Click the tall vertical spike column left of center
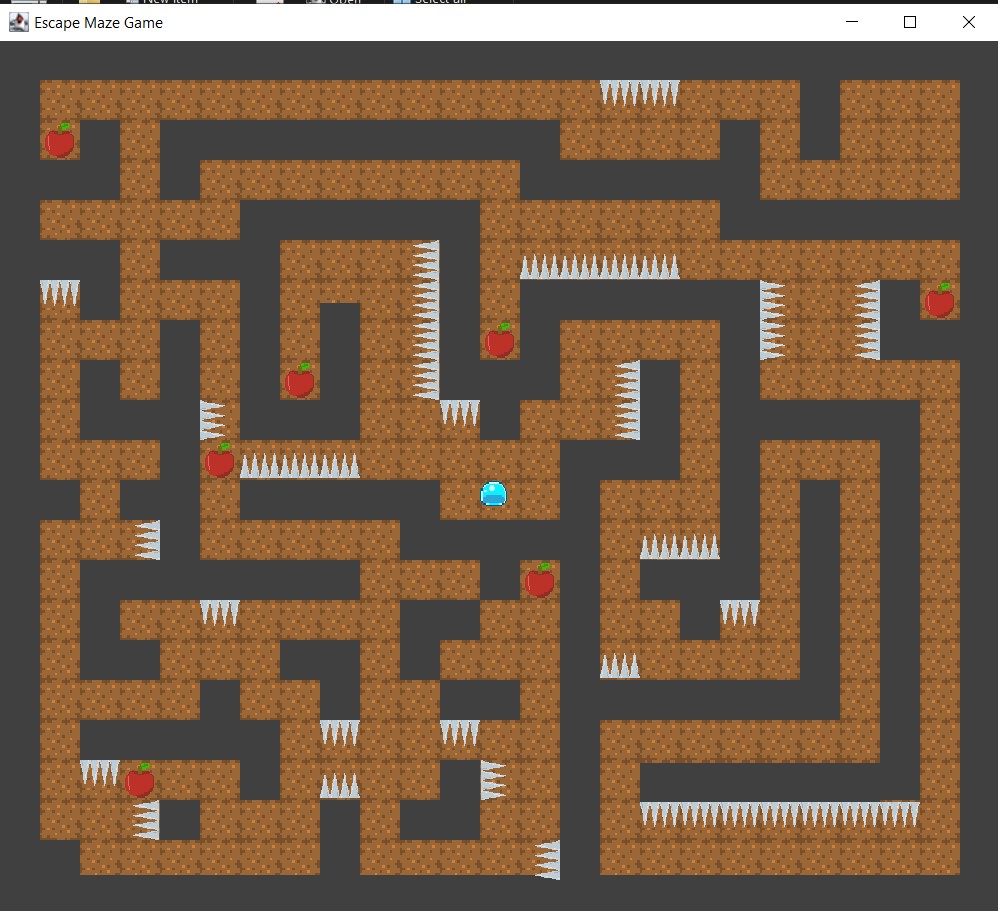 (426, 320)
